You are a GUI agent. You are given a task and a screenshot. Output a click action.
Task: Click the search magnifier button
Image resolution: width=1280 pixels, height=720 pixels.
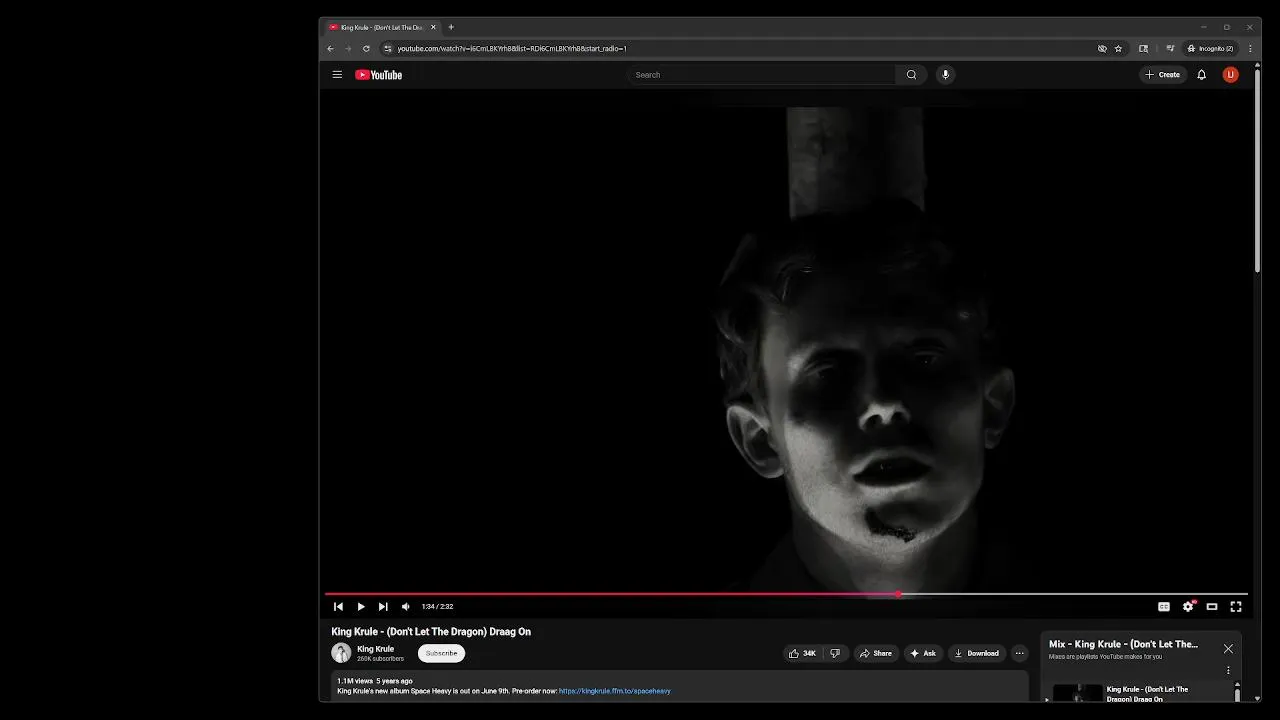(911, 75)
